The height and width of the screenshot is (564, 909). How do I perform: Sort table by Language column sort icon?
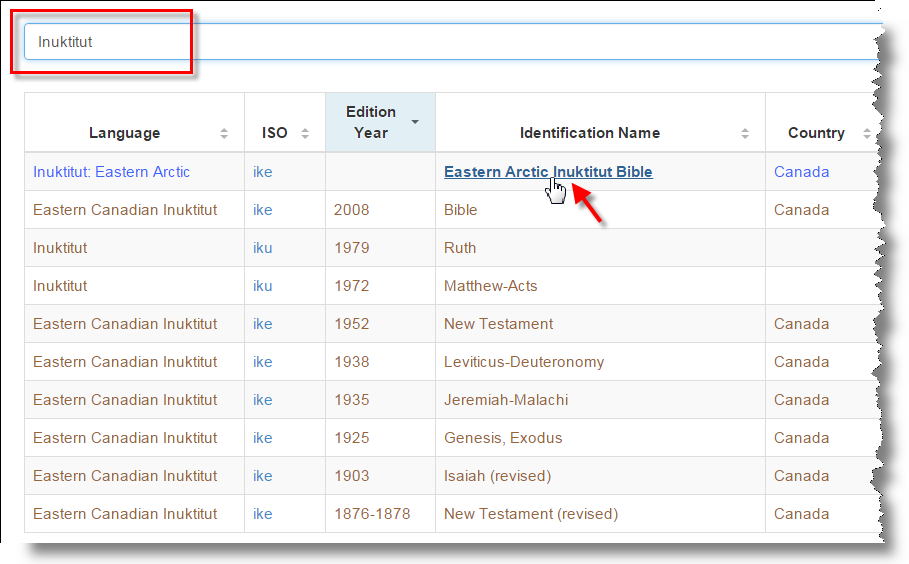pyautogui.click(x=224, y=134)
